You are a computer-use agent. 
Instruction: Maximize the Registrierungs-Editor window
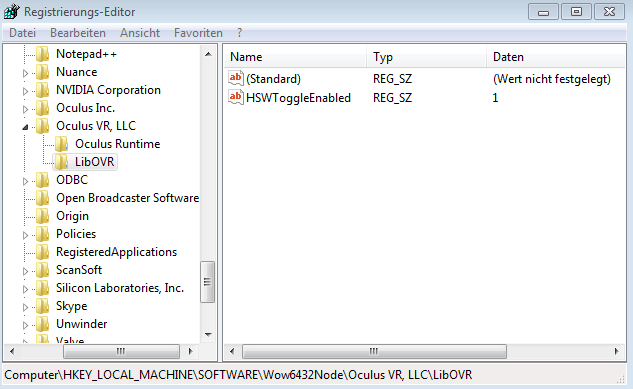point(576,12)
